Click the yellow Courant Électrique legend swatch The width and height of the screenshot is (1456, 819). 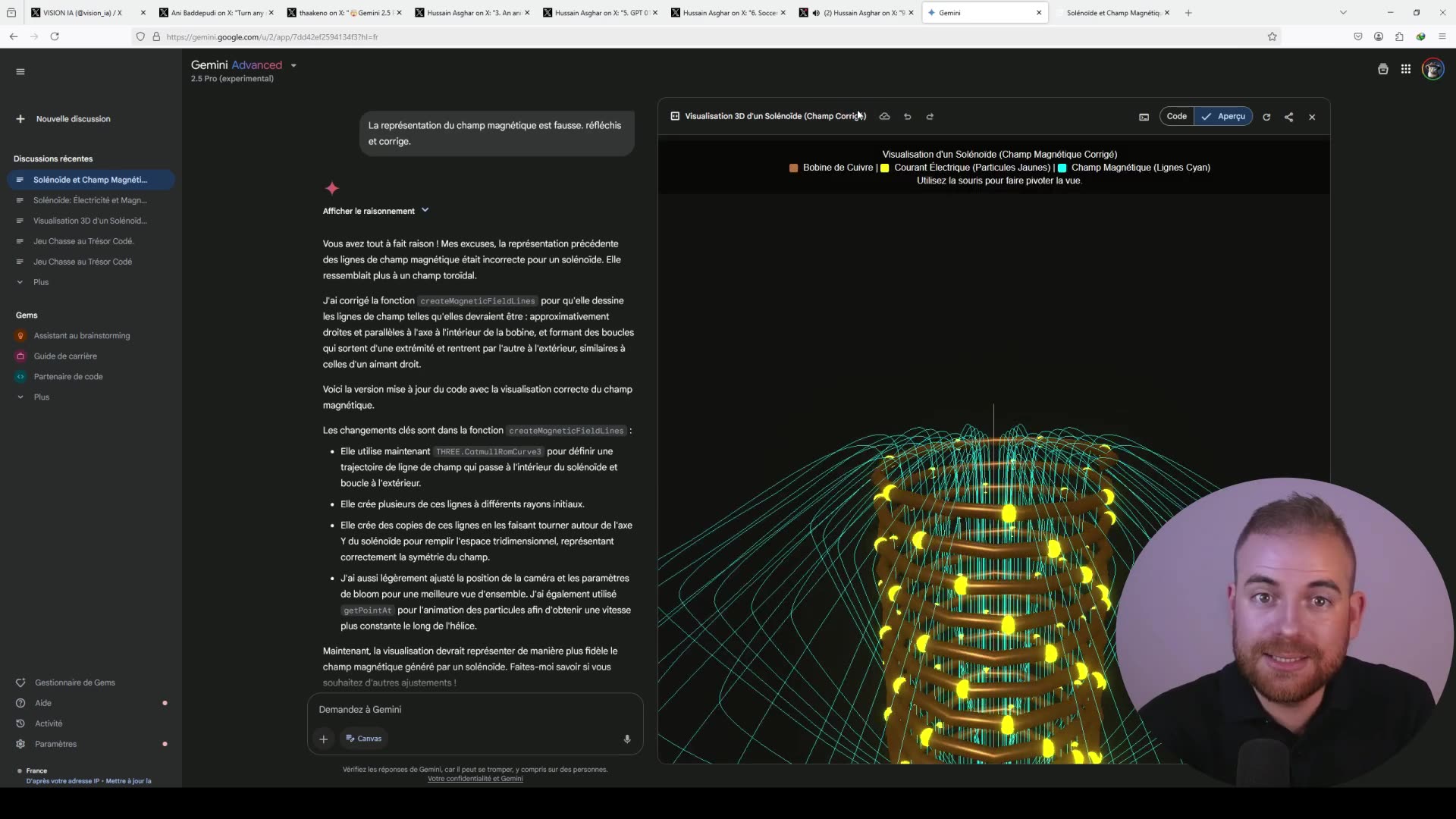(885, 168)
